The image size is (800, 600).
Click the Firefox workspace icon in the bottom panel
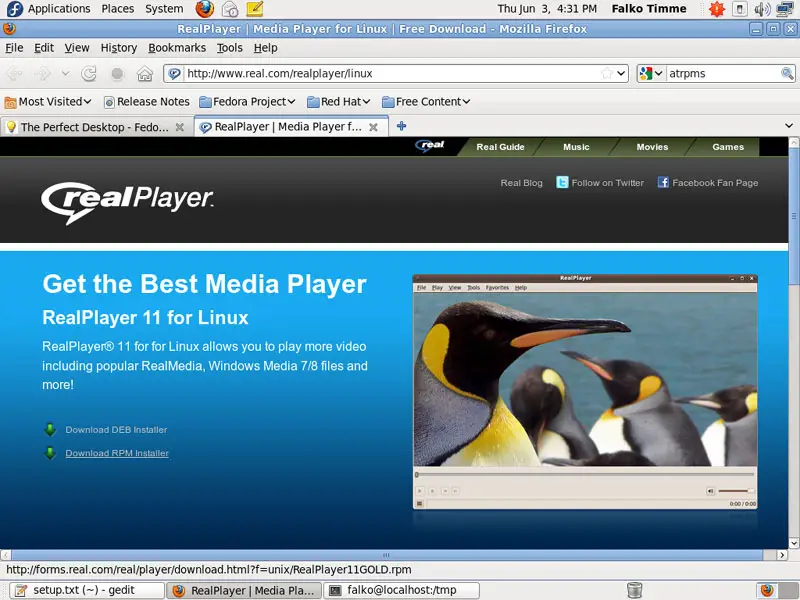[x=766, y=590]
